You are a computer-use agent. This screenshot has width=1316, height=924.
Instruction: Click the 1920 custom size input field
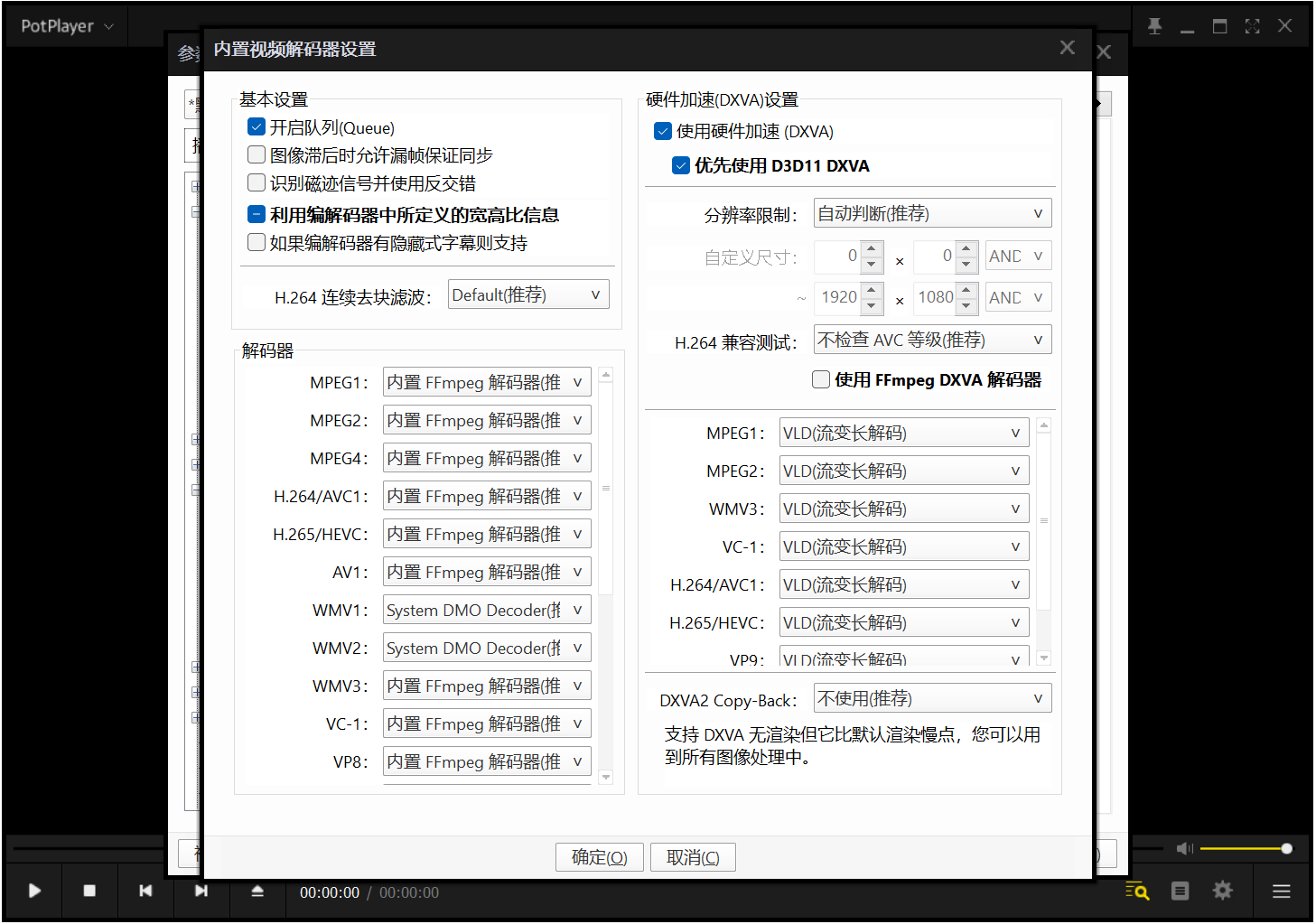[x=837, y=297]
